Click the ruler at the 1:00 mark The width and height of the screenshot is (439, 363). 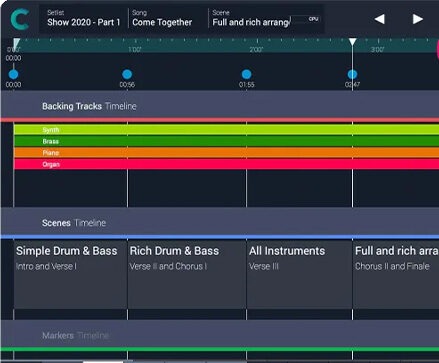pos(135,49)
